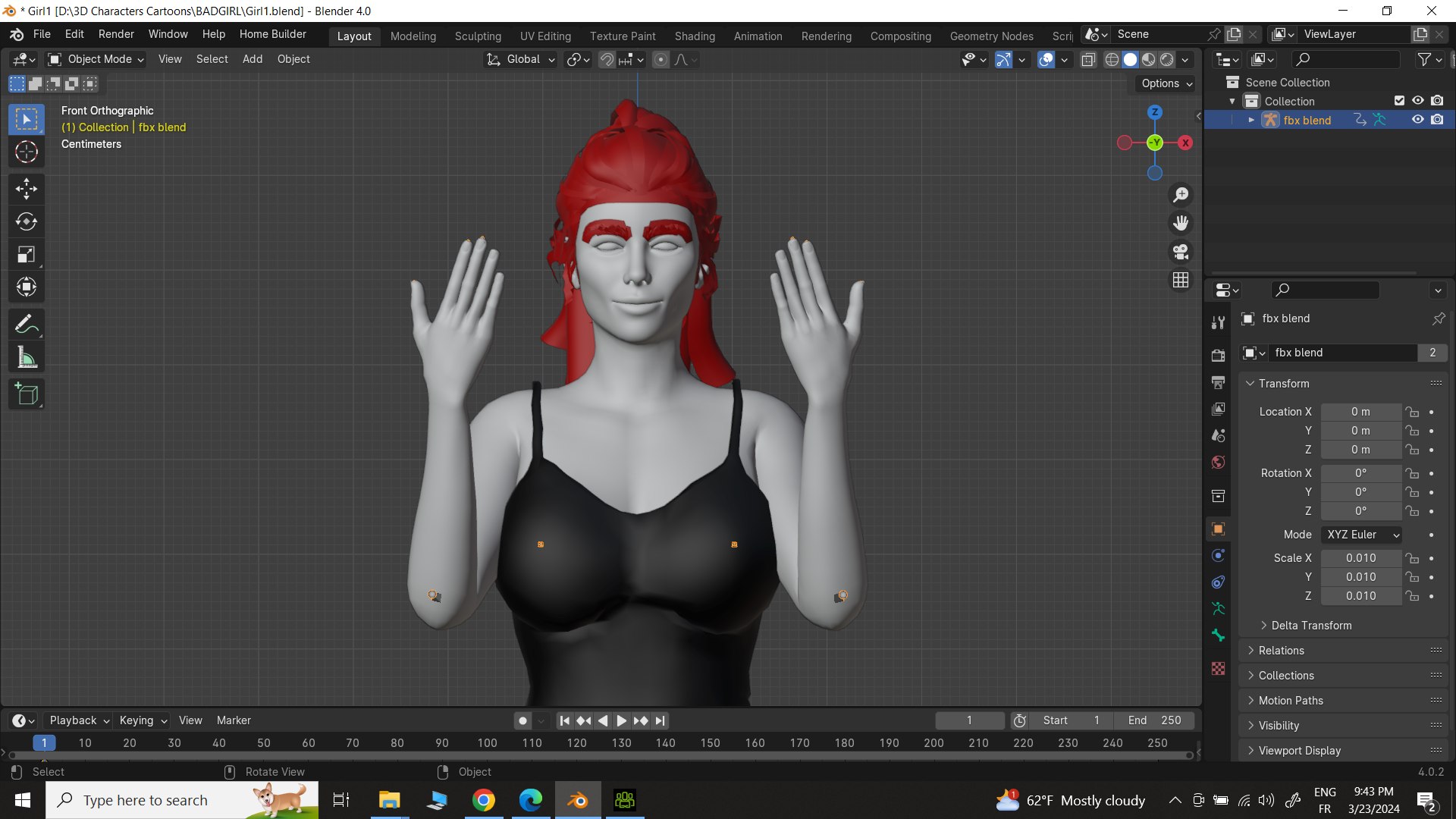1456x819 pixels.
Task: Open the Render menu
Action: tap(116, 34)
